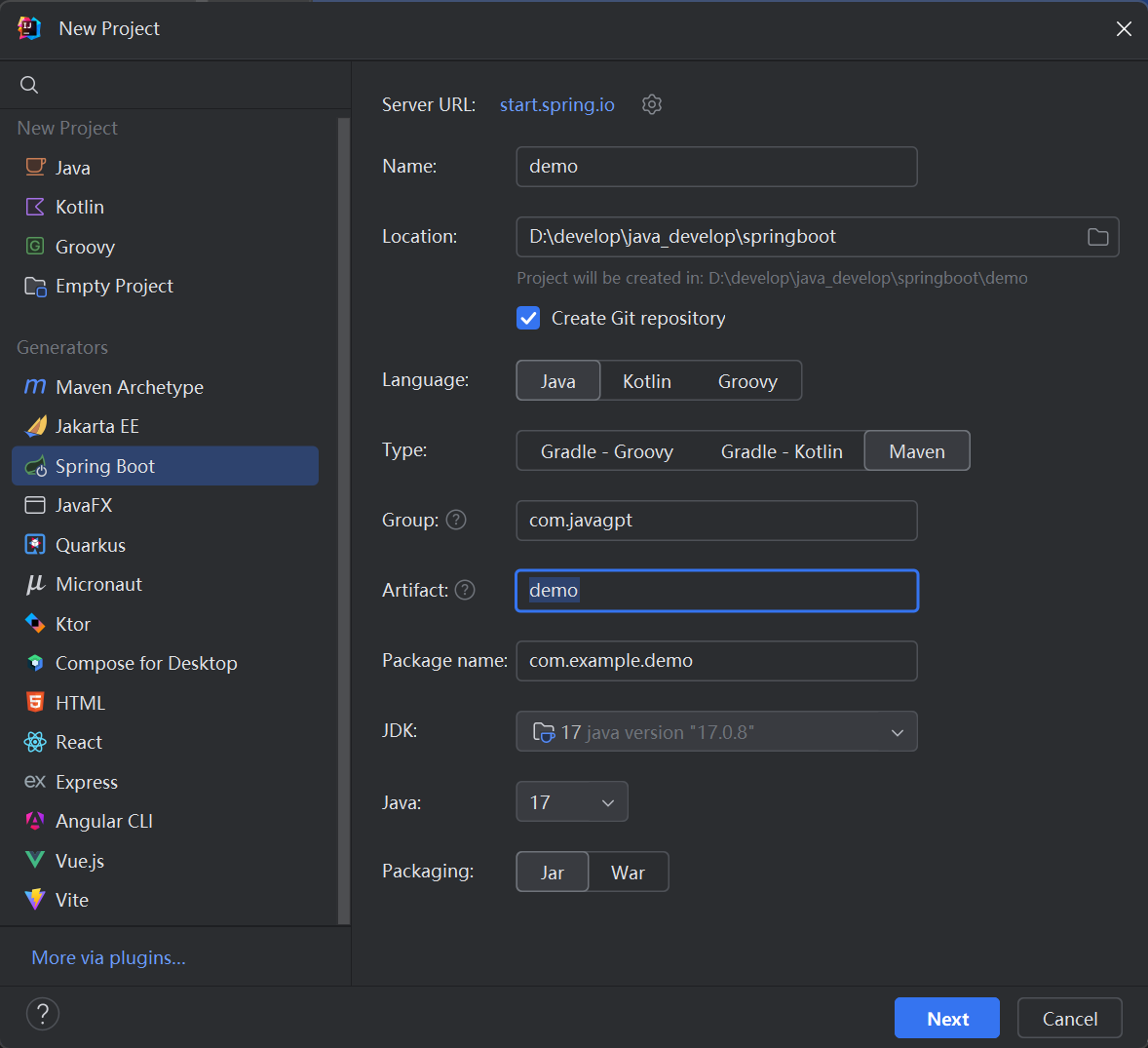Select the Vue.js generator
The image size is (1148, 1048).
coord(82,860)
